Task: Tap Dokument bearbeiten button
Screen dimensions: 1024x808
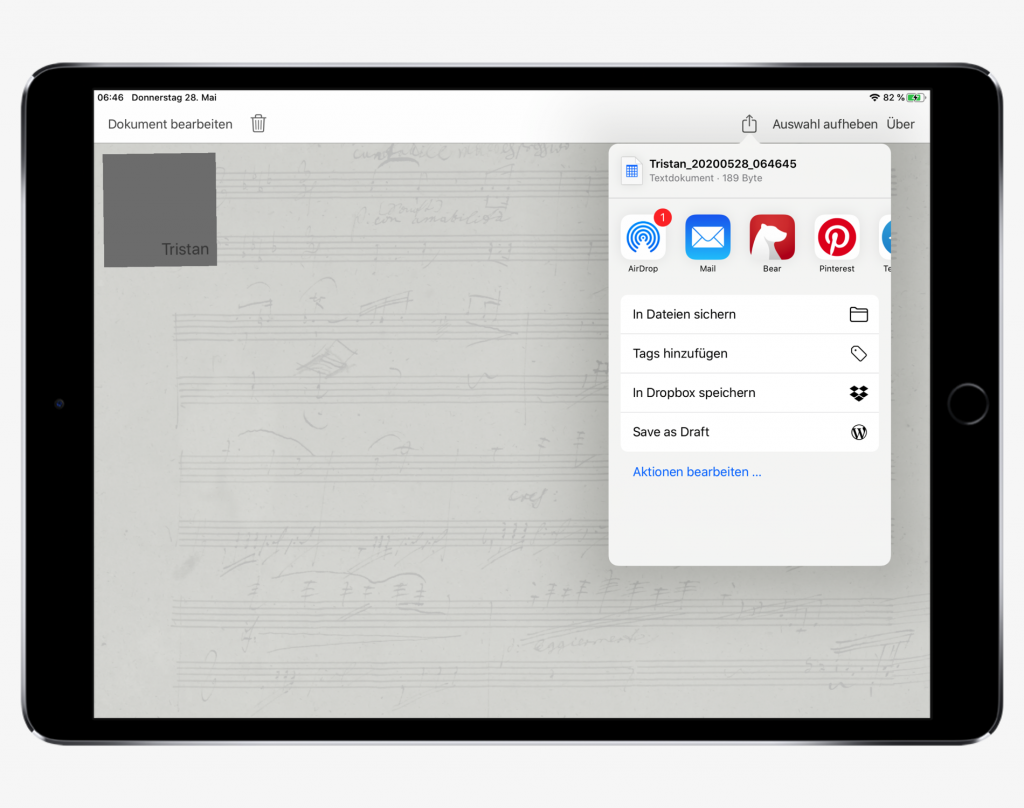Action: click(x=170, y=124)
